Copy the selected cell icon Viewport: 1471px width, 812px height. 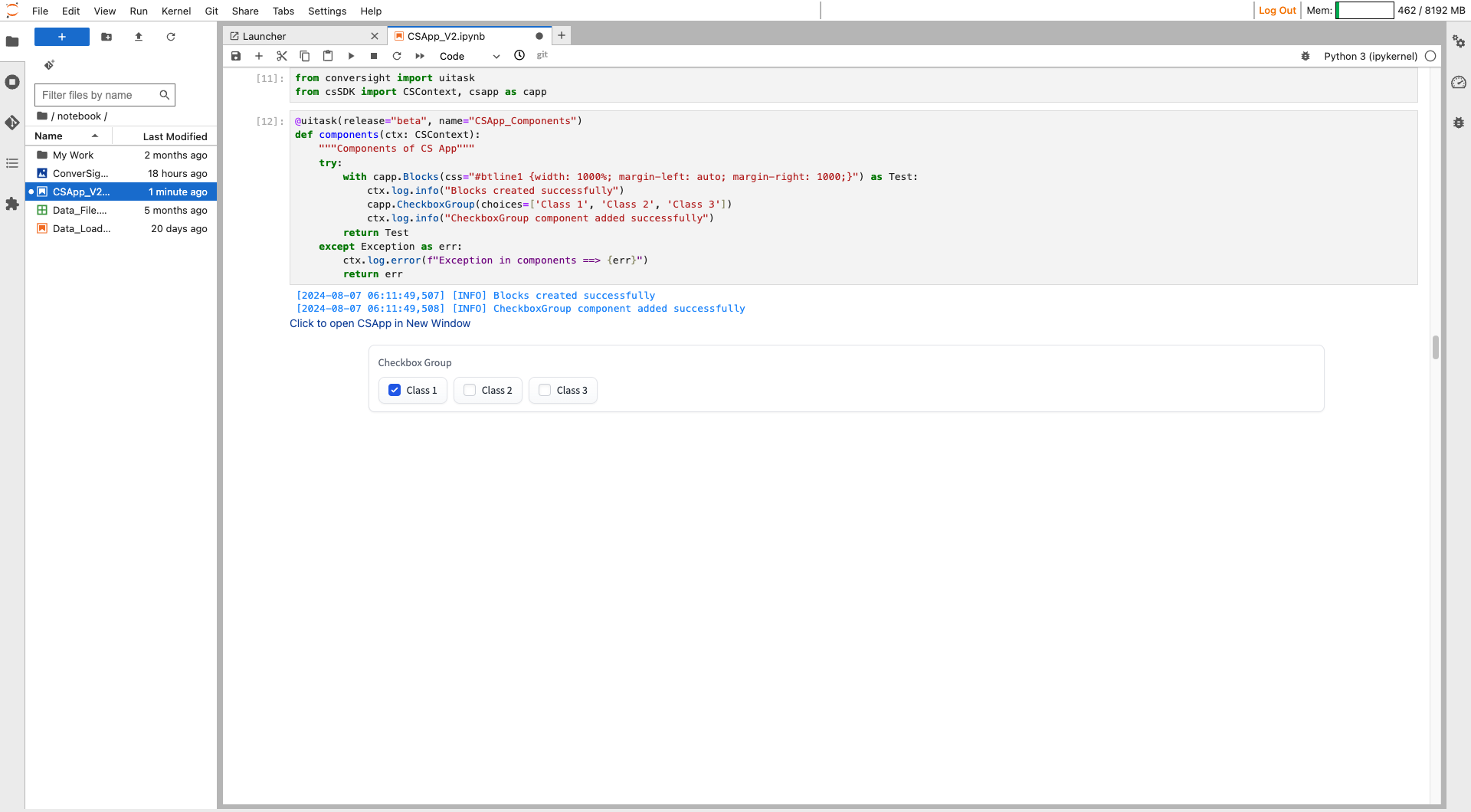[x=305, y=56]
